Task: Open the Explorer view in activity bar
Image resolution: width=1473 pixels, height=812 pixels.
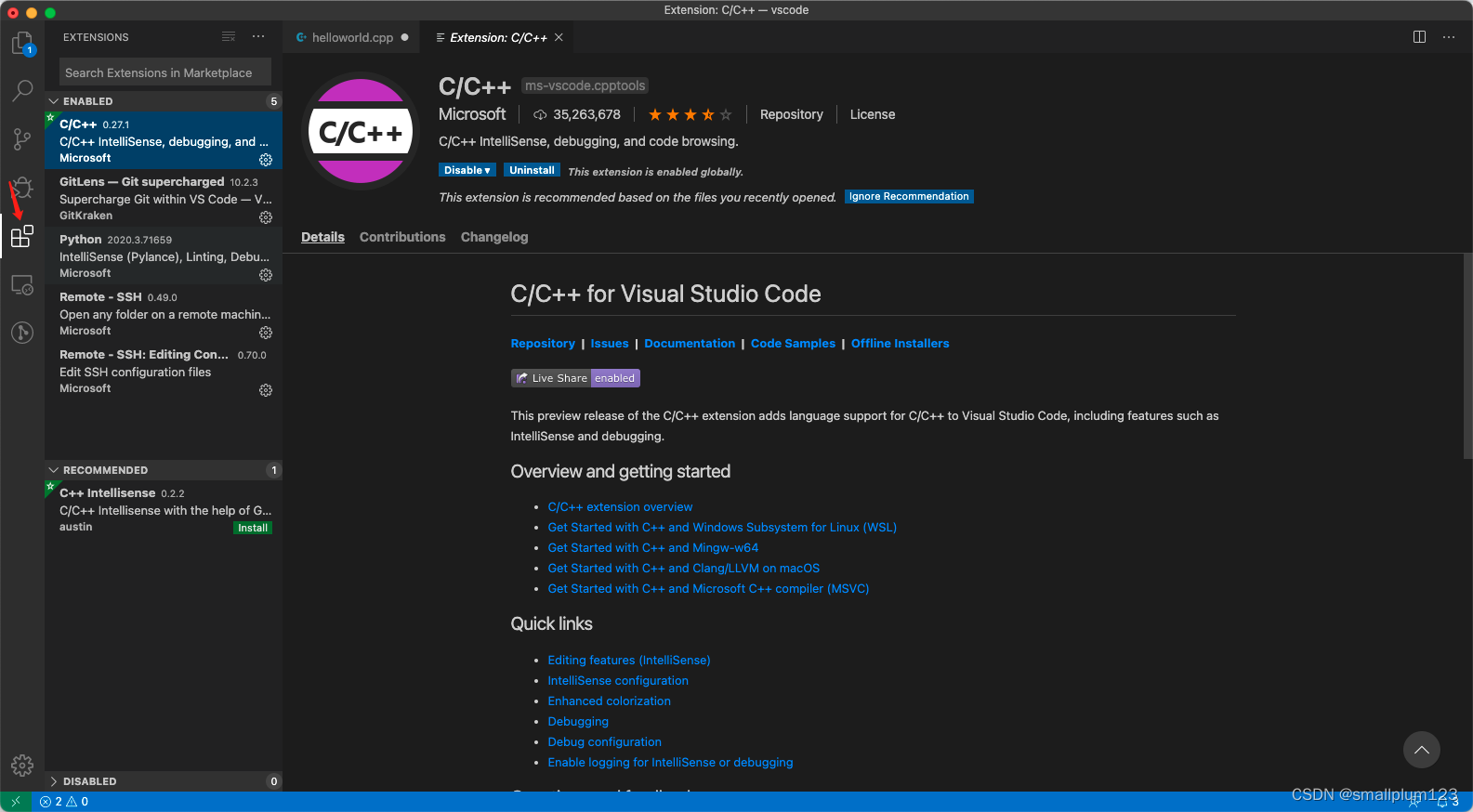Action: tap(22, 44)
